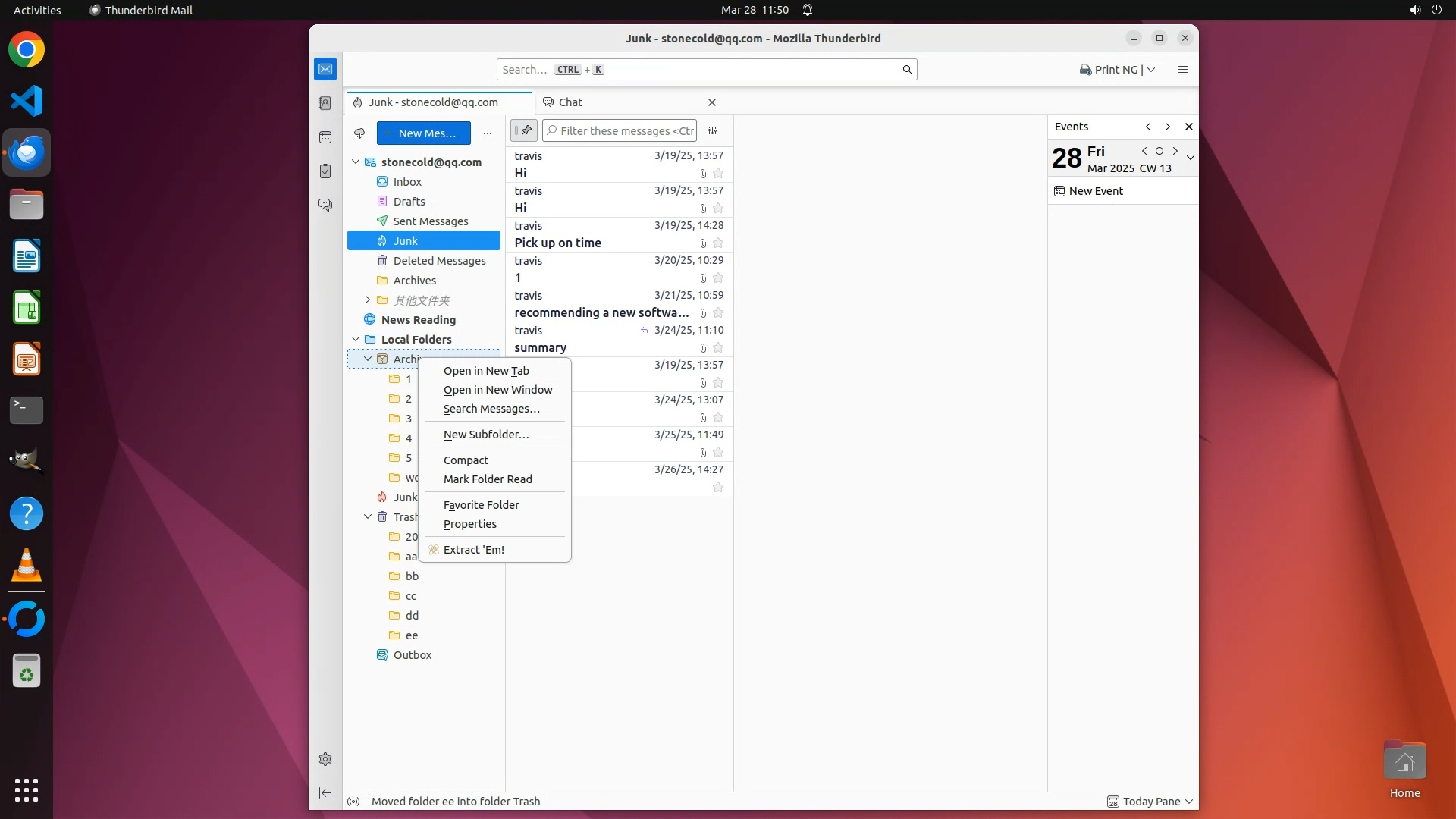The width and height of the screenshot is (1456, 819).
Task: Star the 'Pick up on time' message
Action: [x=718, y=243]
